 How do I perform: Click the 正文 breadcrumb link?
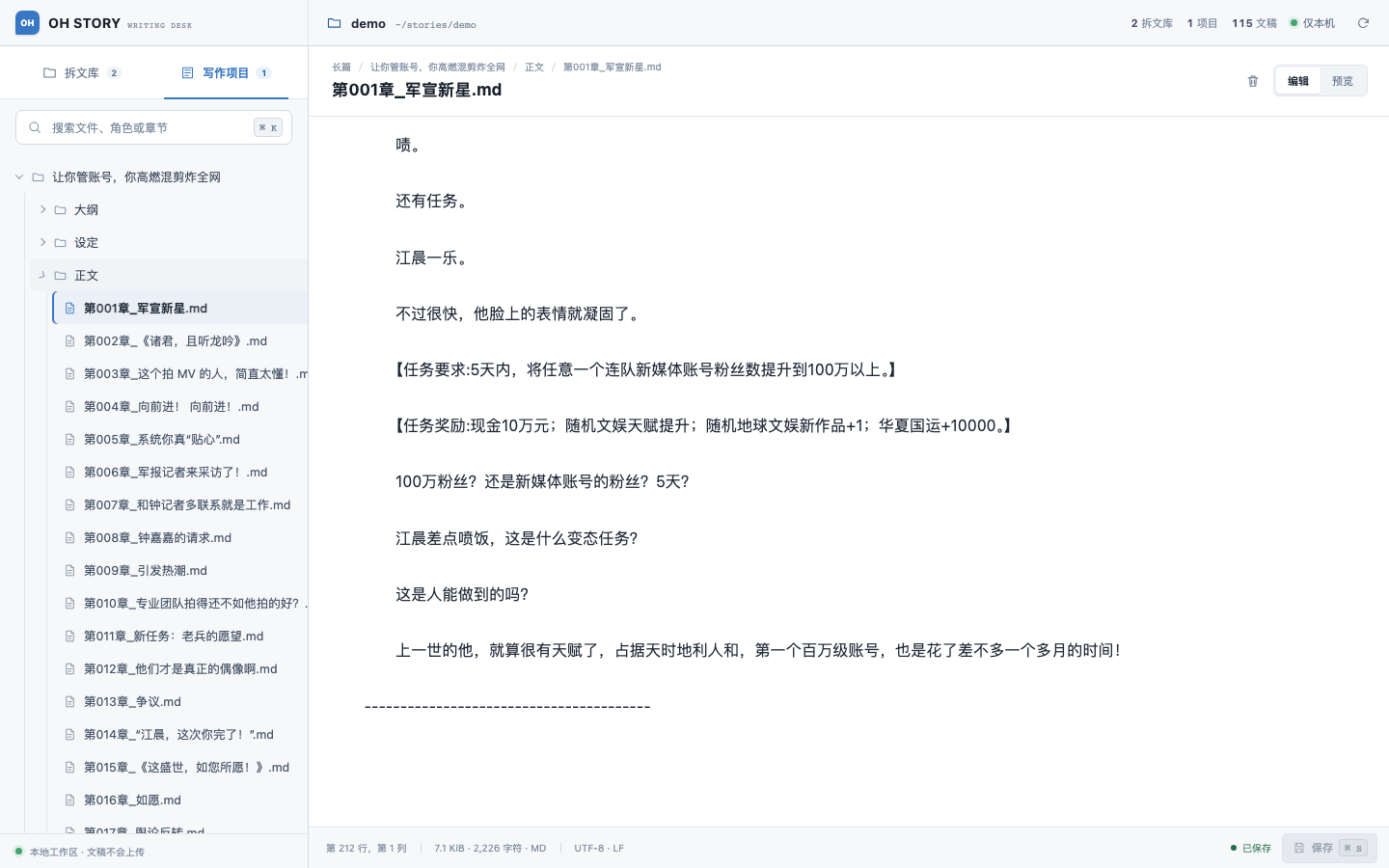click(534, 68)
